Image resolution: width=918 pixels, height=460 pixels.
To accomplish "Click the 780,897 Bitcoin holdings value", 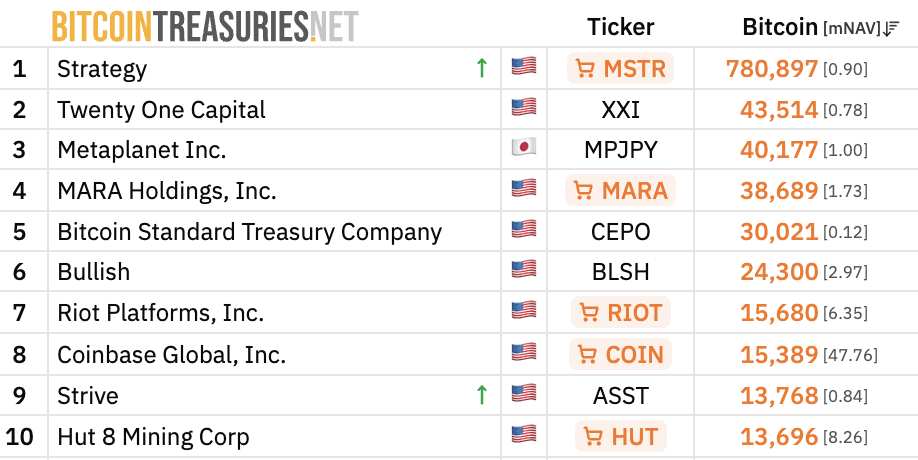I will 771,69.
